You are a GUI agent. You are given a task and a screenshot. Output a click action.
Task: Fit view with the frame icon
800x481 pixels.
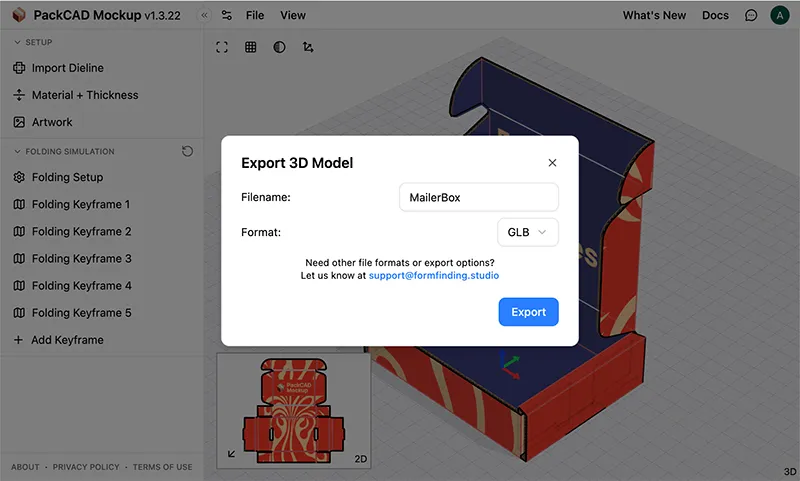222,47
